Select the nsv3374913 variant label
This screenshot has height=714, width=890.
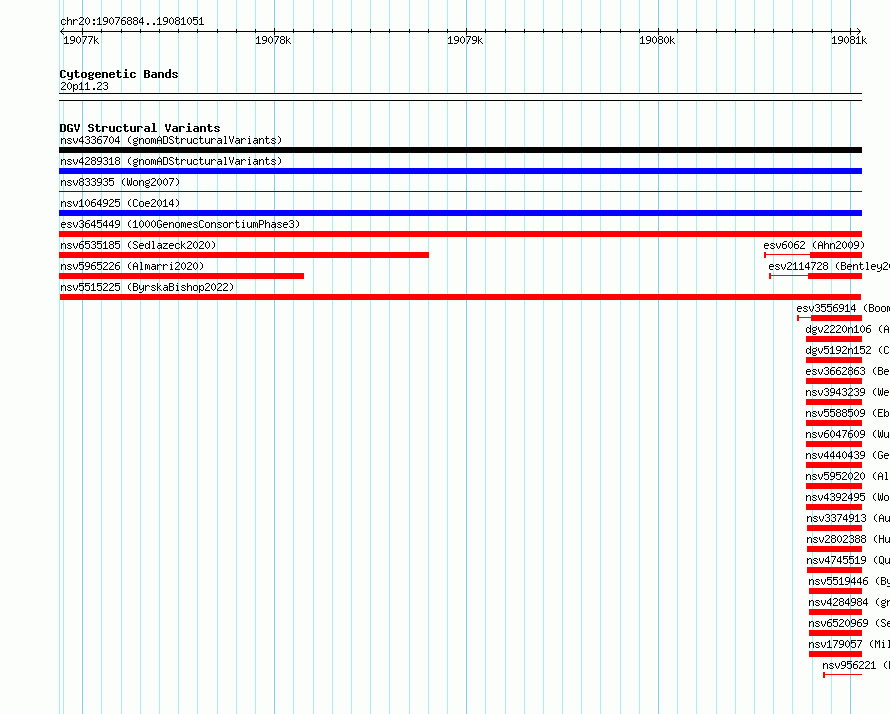[x=848, y=518]
